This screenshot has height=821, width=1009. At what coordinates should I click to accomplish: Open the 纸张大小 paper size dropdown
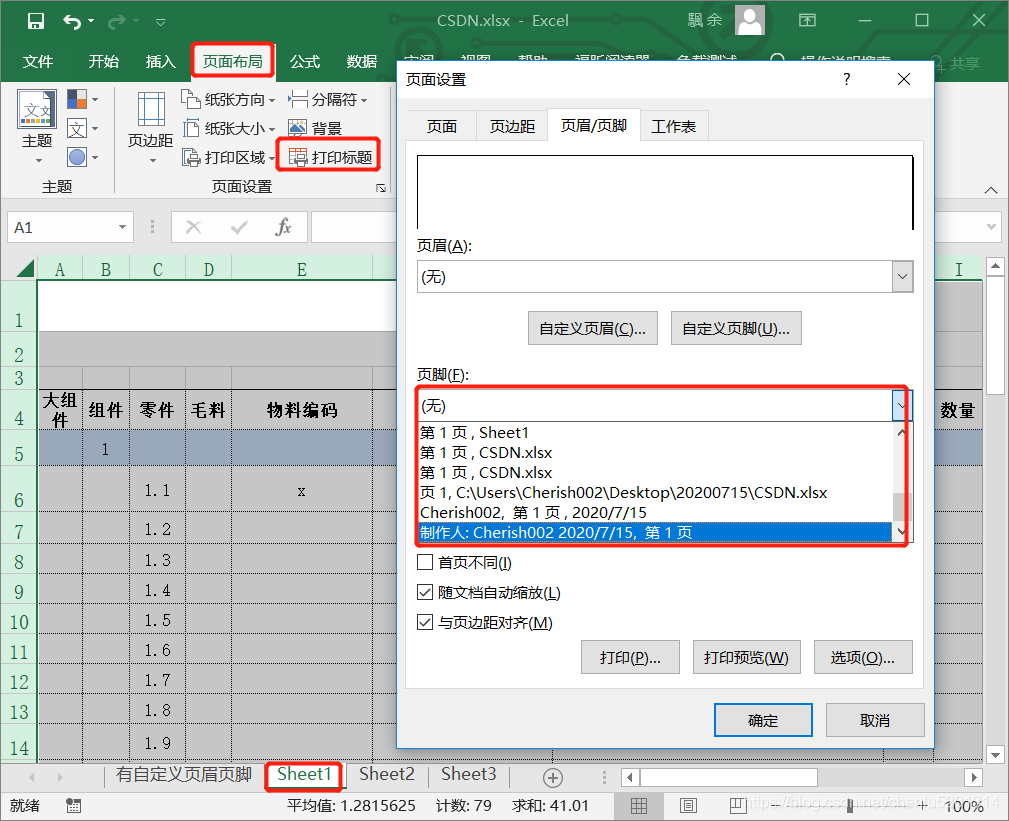(x=229, y=129)
